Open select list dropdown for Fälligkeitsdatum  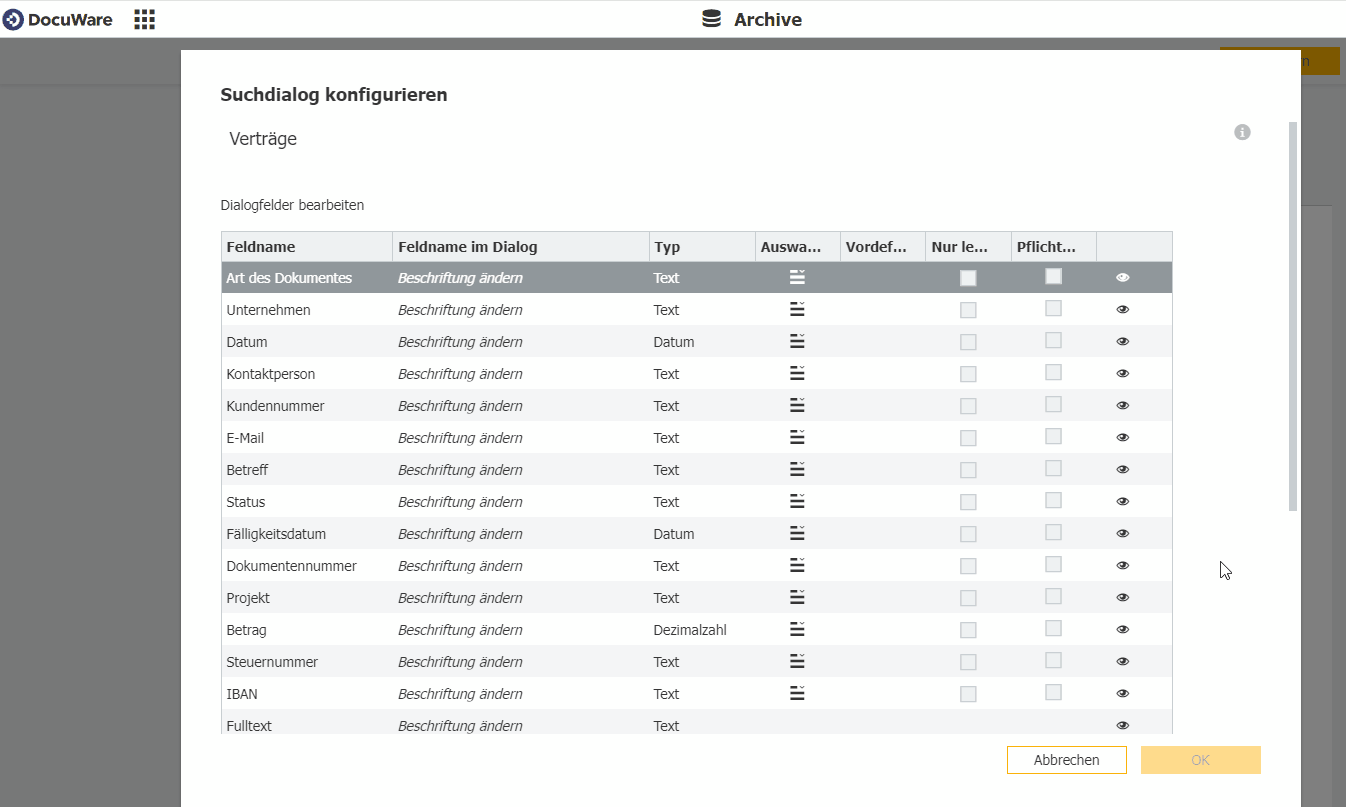[797, 534]
